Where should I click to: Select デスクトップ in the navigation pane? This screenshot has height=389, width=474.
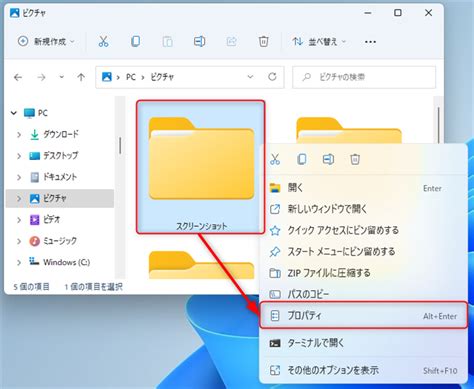click(54, 156)
